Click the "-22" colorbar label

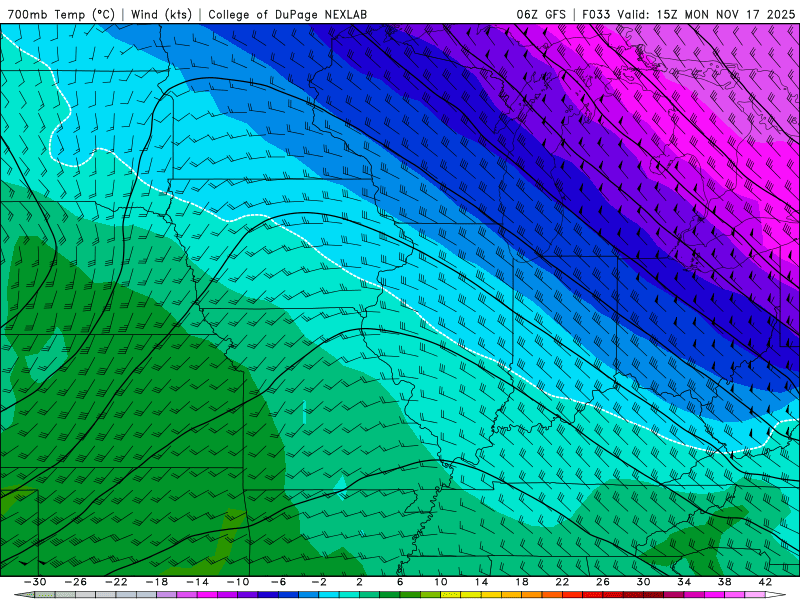116,582
